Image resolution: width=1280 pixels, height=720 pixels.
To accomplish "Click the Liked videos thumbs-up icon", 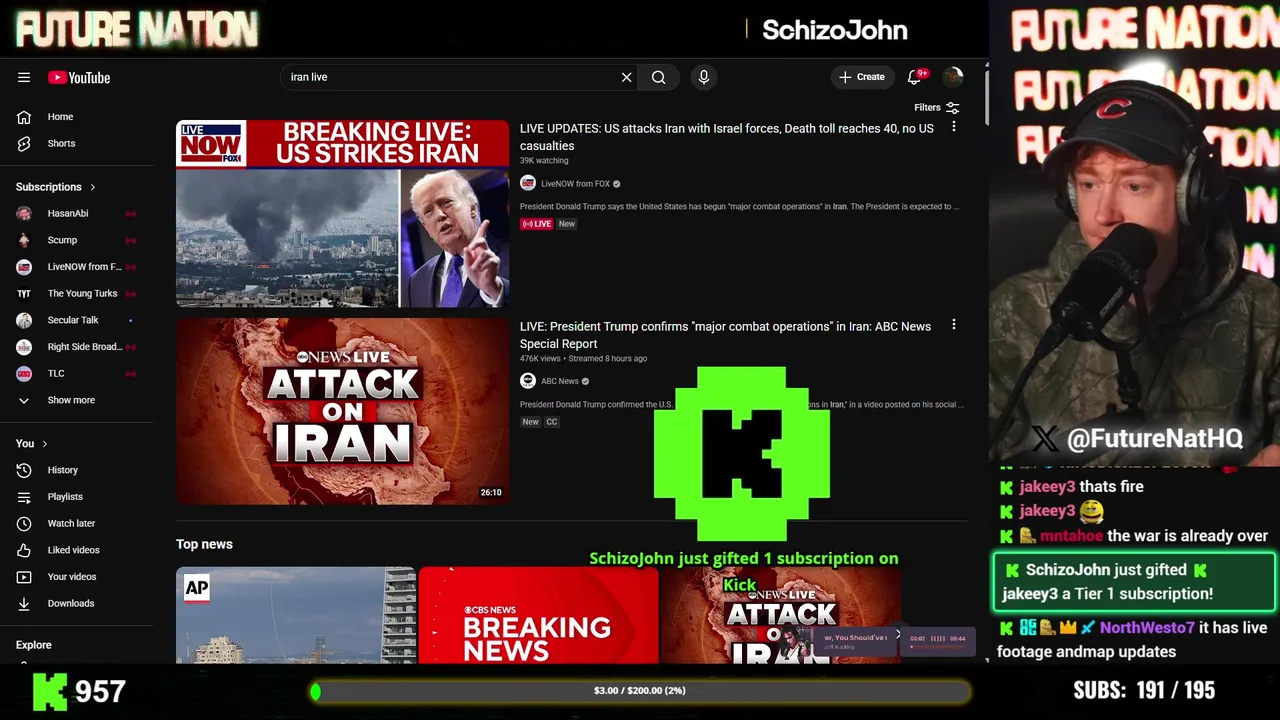I will 24,550.
